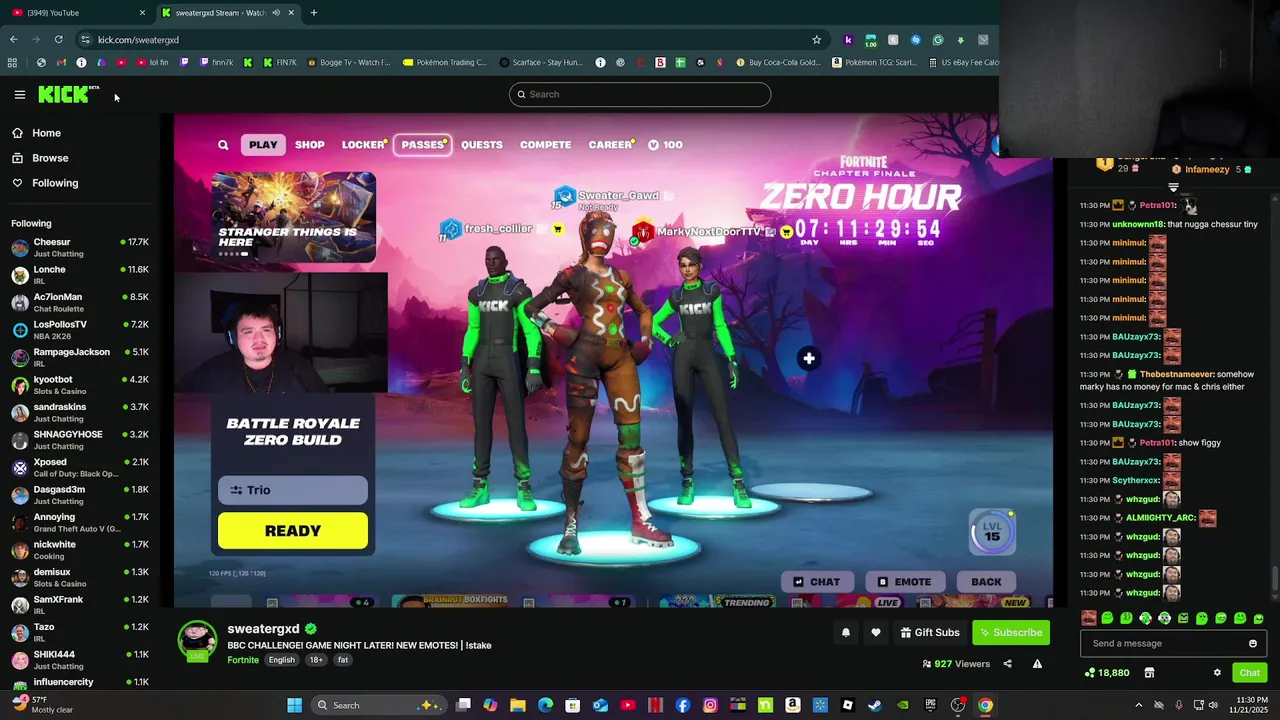The image size is (1280, 720).
Task: Toggle stream notifications bell
Action: pyautogui.click(x=846, y=632)
